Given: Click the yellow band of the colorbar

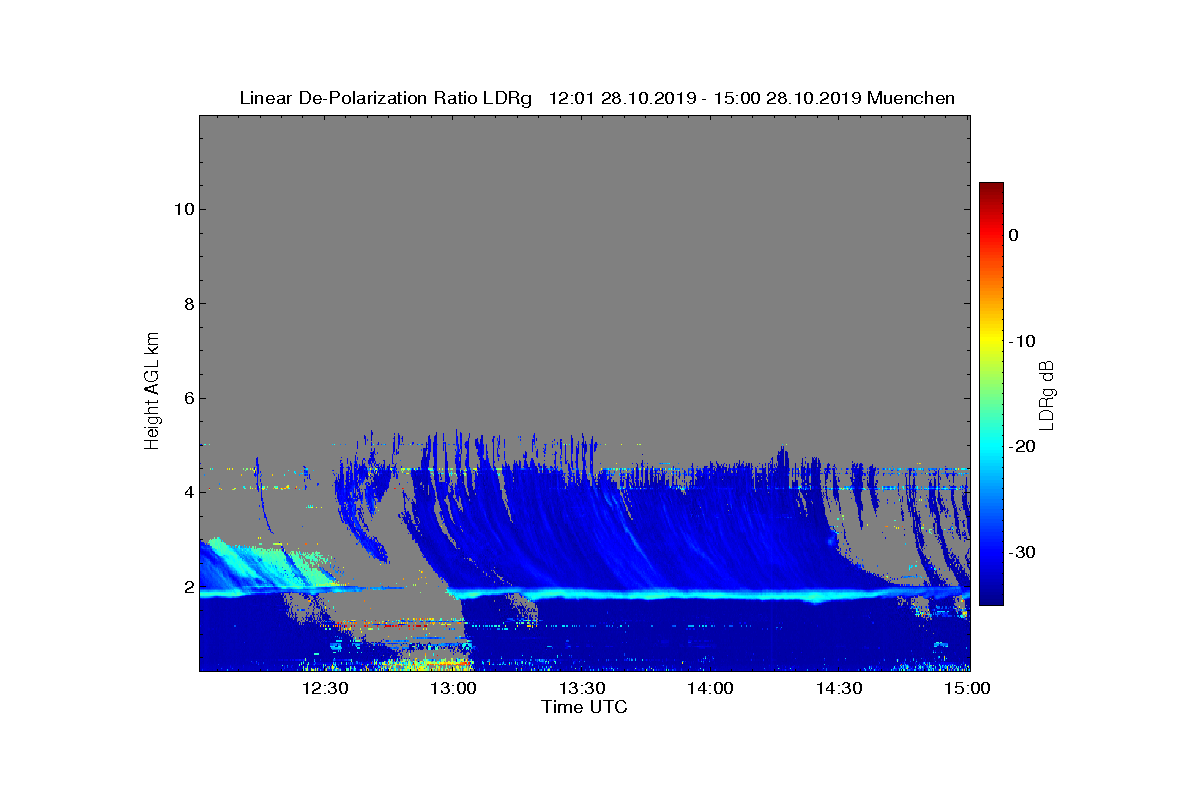Looking at the screenshot, I should [x=991, y=341].
